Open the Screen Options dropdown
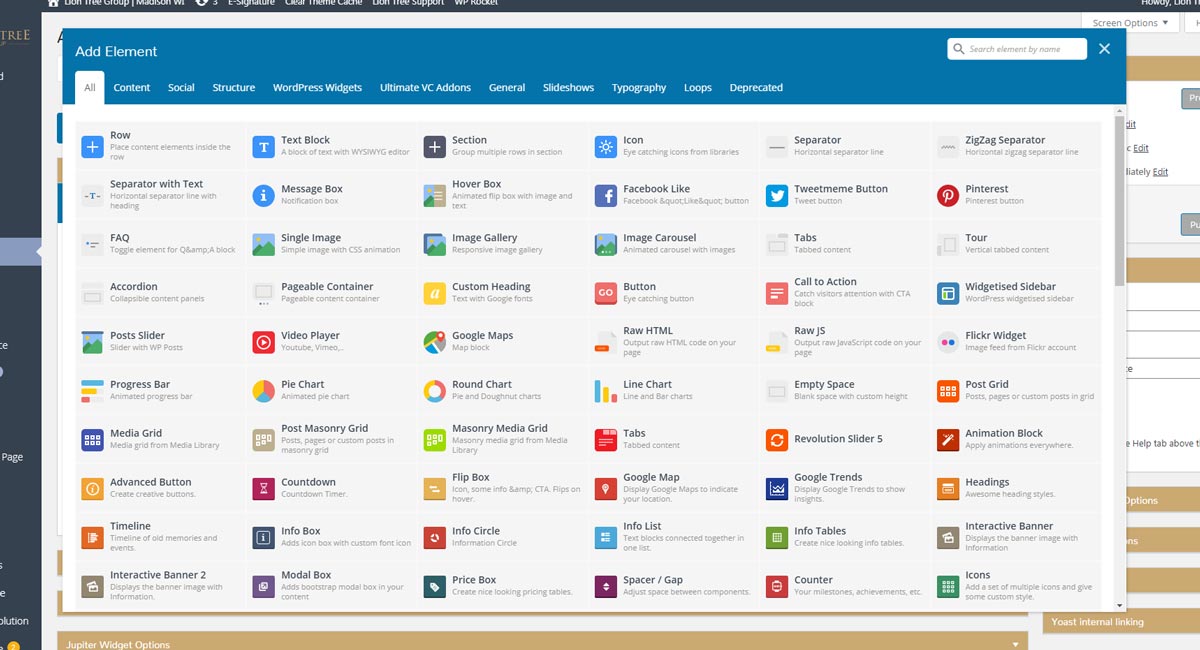This screenshot has height=650, width=1200. coord(1131,23)
